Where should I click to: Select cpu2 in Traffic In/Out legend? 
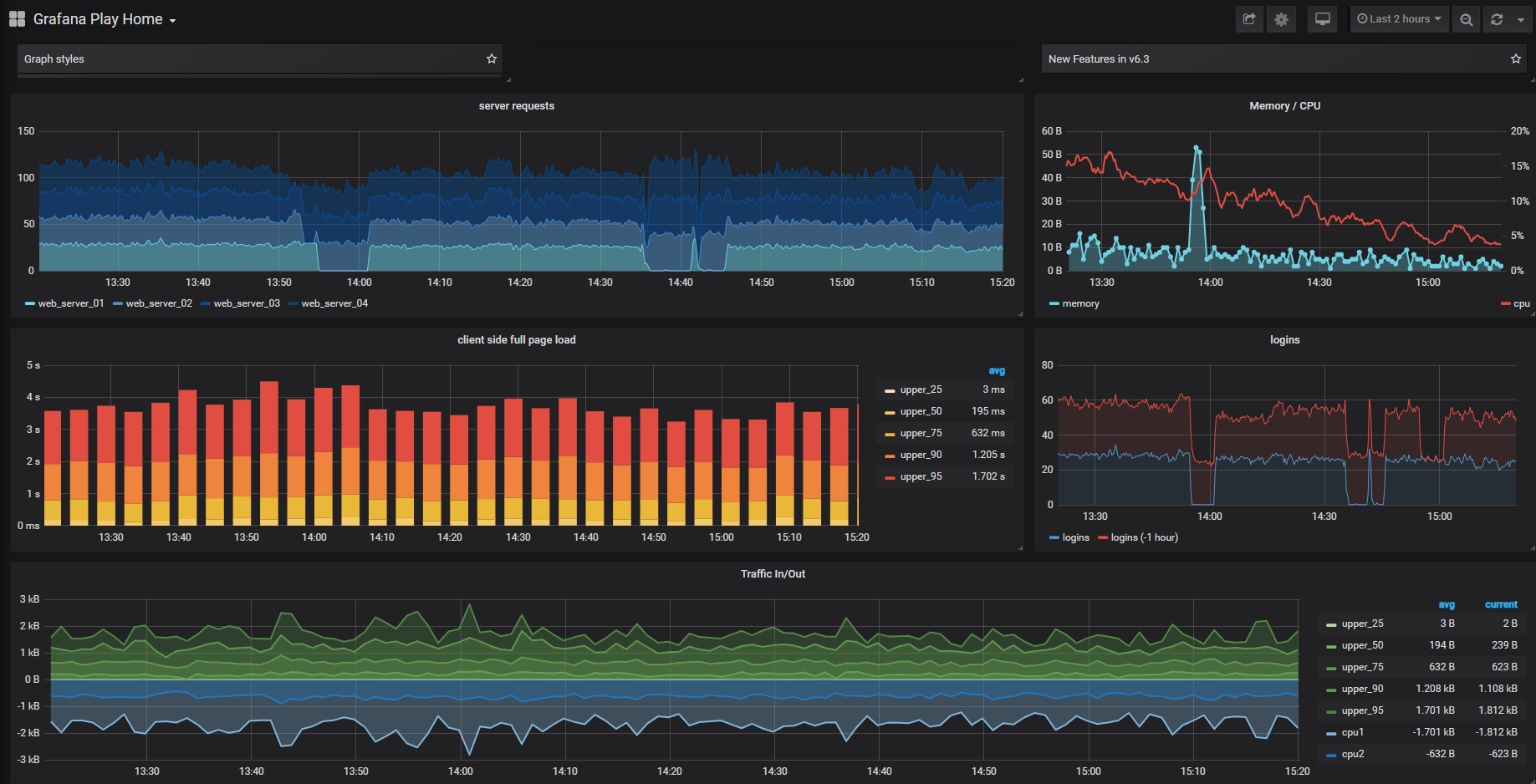click(x=1352, y=754)
